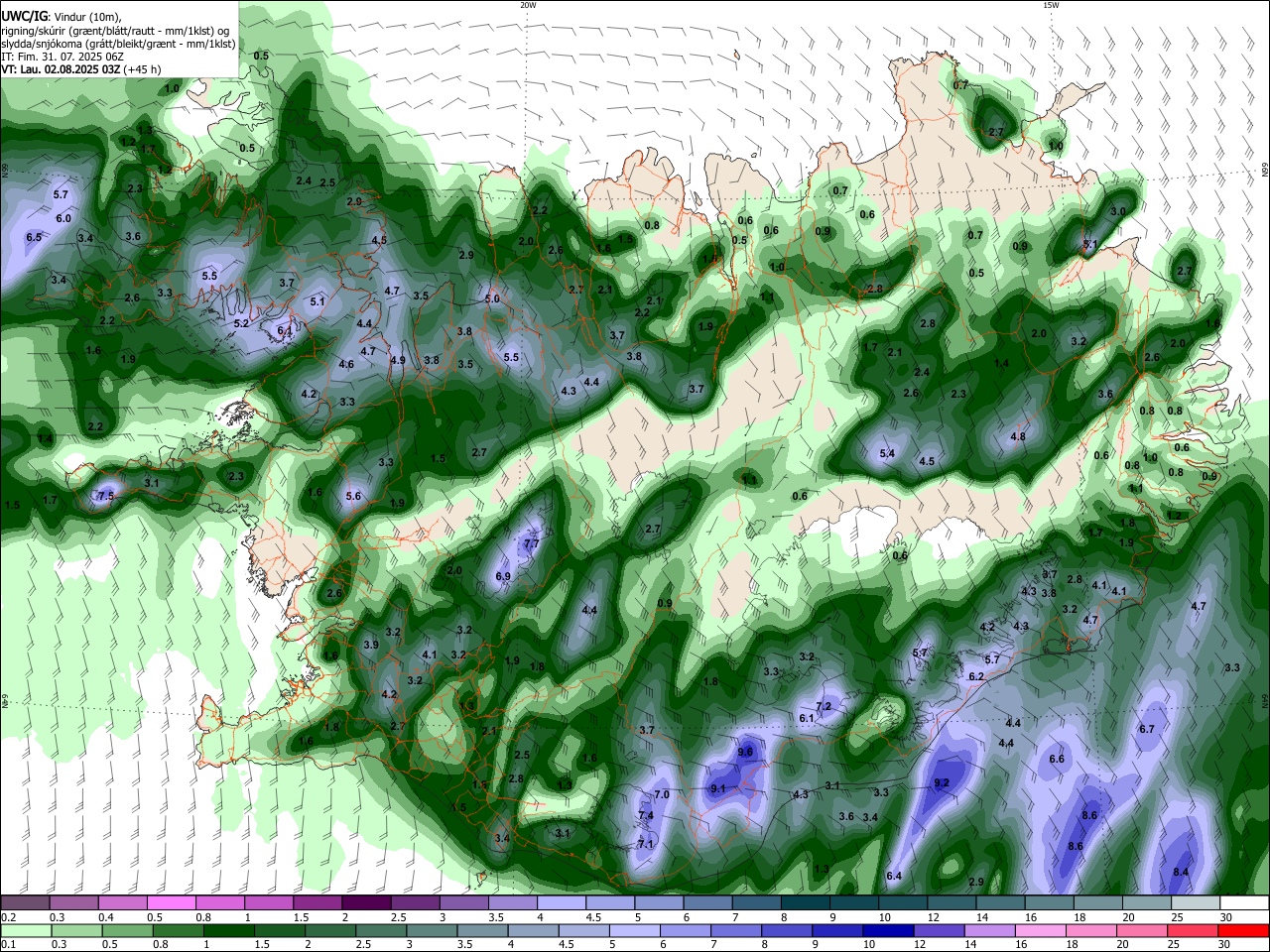Select the "VT: Lau. 02.08.2025 03Z" valid time
This screenshot has width=1270, height=952.
(61, 69)
